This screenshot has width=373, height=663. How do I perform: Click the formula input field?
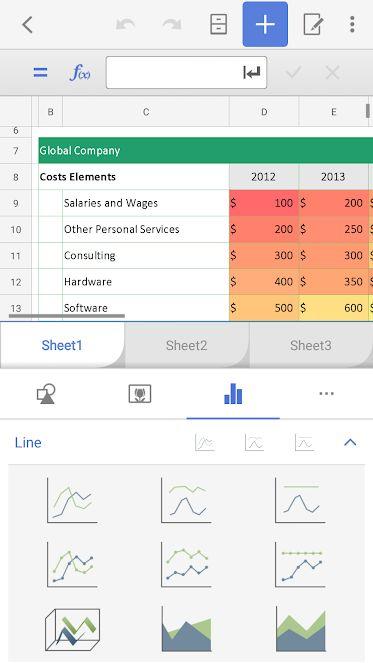[x=186, y=73]
